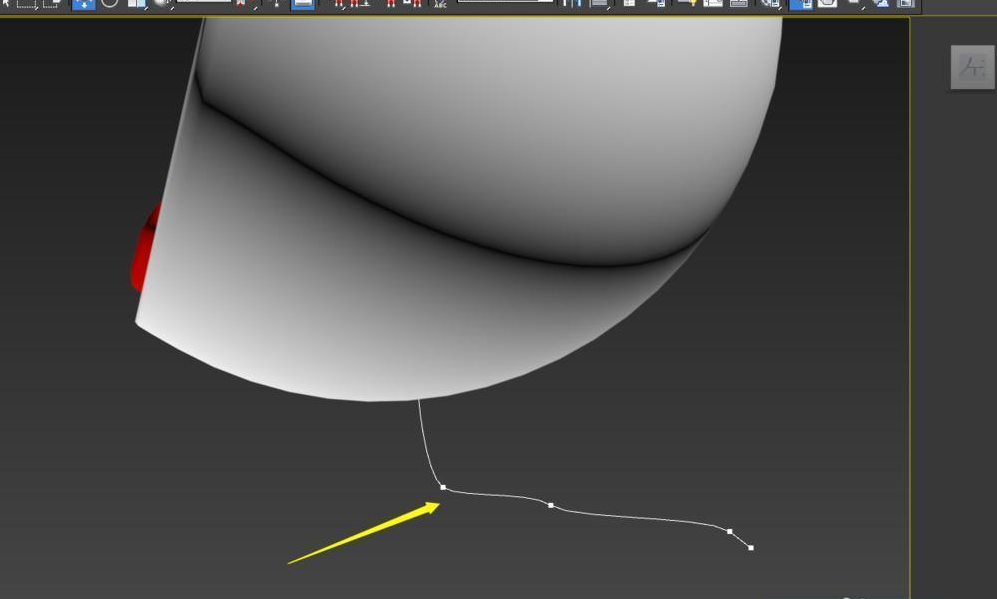Select the Select and Move tool
This screenshot has width=997, height=599.
[x=83, y=3]
